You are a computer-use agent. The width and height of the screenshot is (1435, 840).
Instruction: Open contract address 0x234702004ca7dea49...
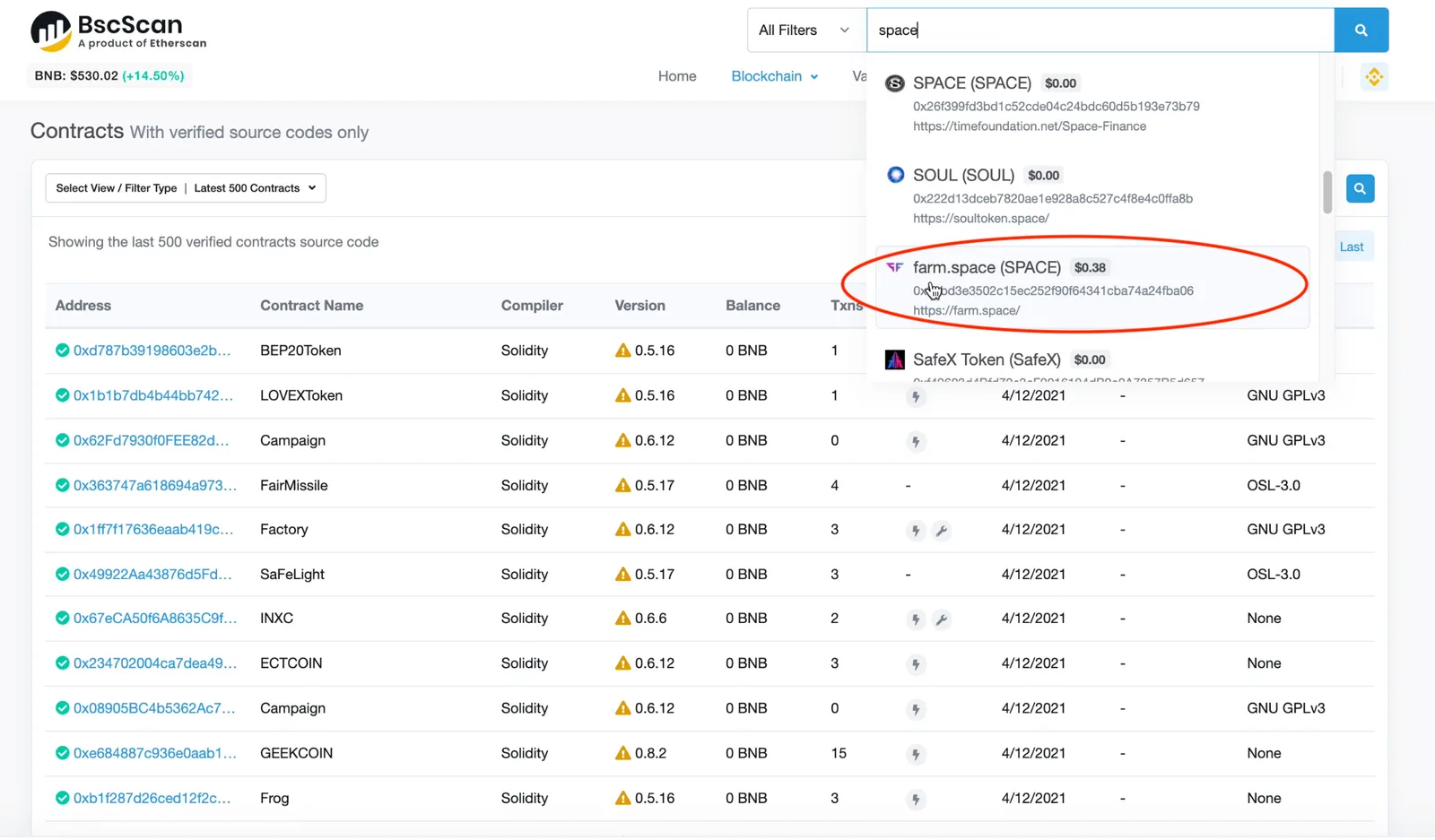(x=155, y=663)
